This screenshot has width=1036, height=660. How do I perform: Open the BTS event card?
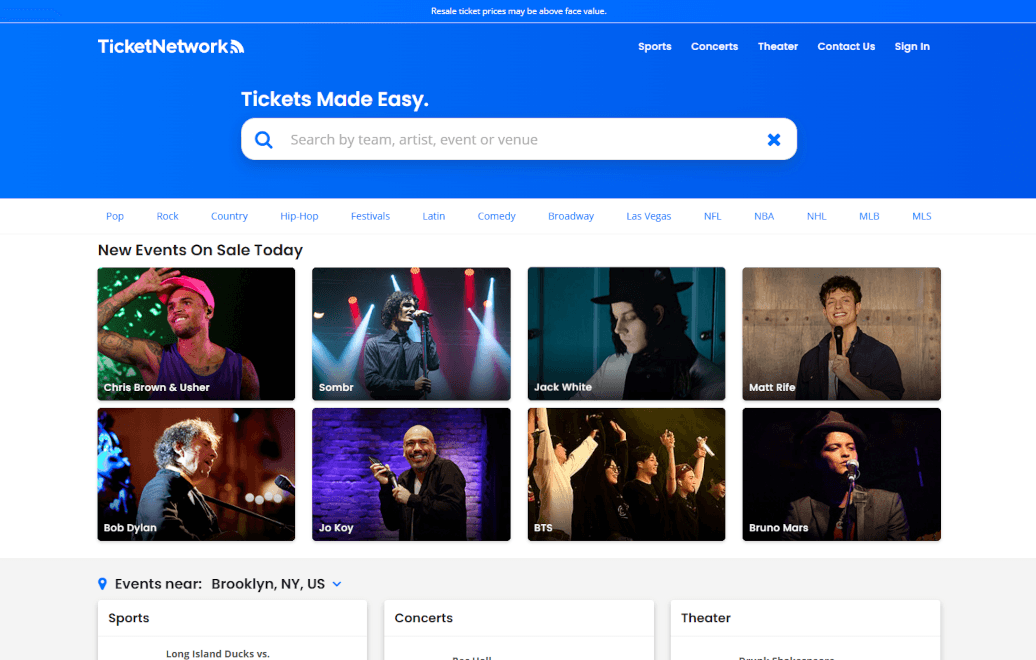(626, 474)
